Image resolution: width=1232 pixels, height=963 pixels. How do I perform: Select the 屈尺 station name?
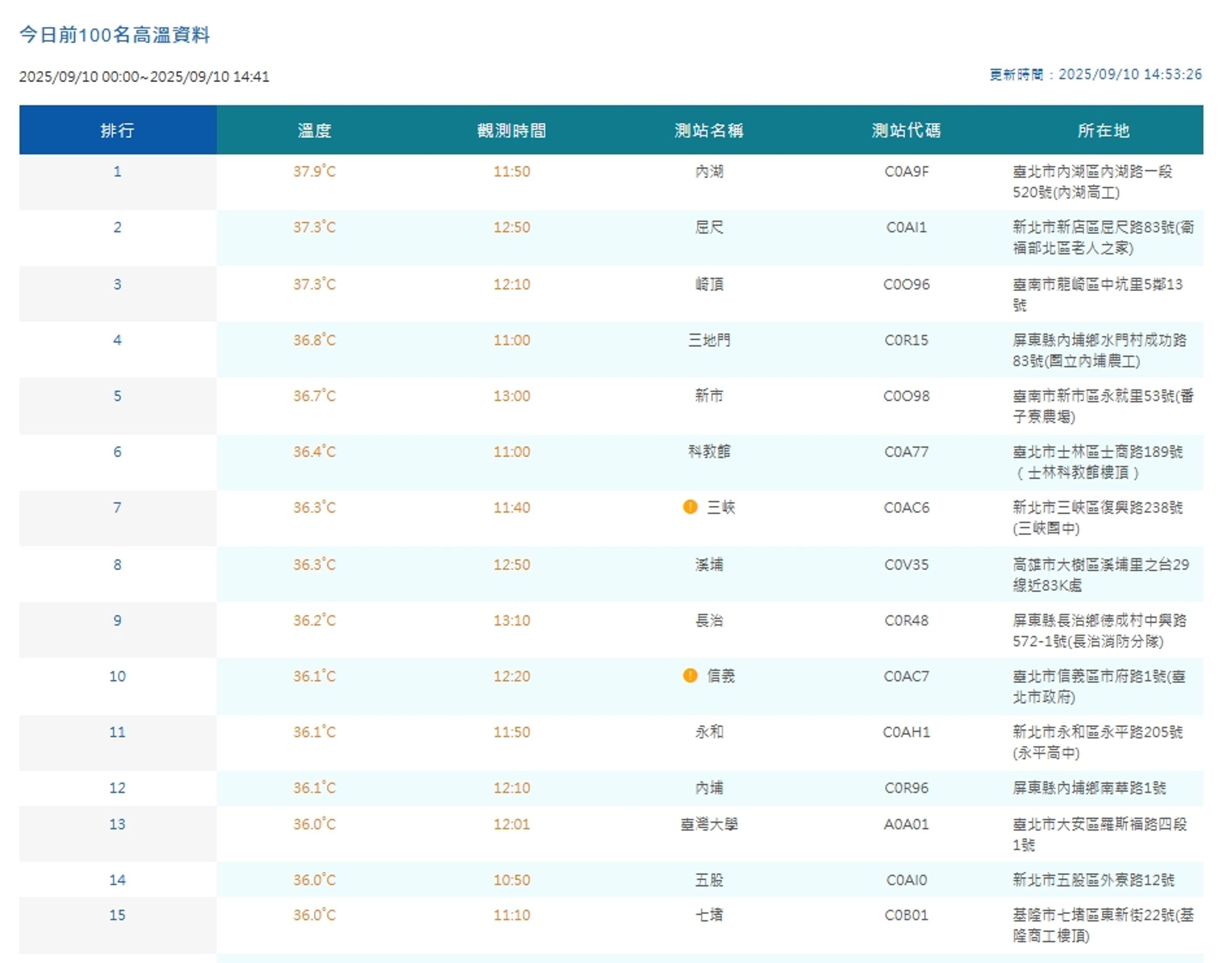pos(709,227)
